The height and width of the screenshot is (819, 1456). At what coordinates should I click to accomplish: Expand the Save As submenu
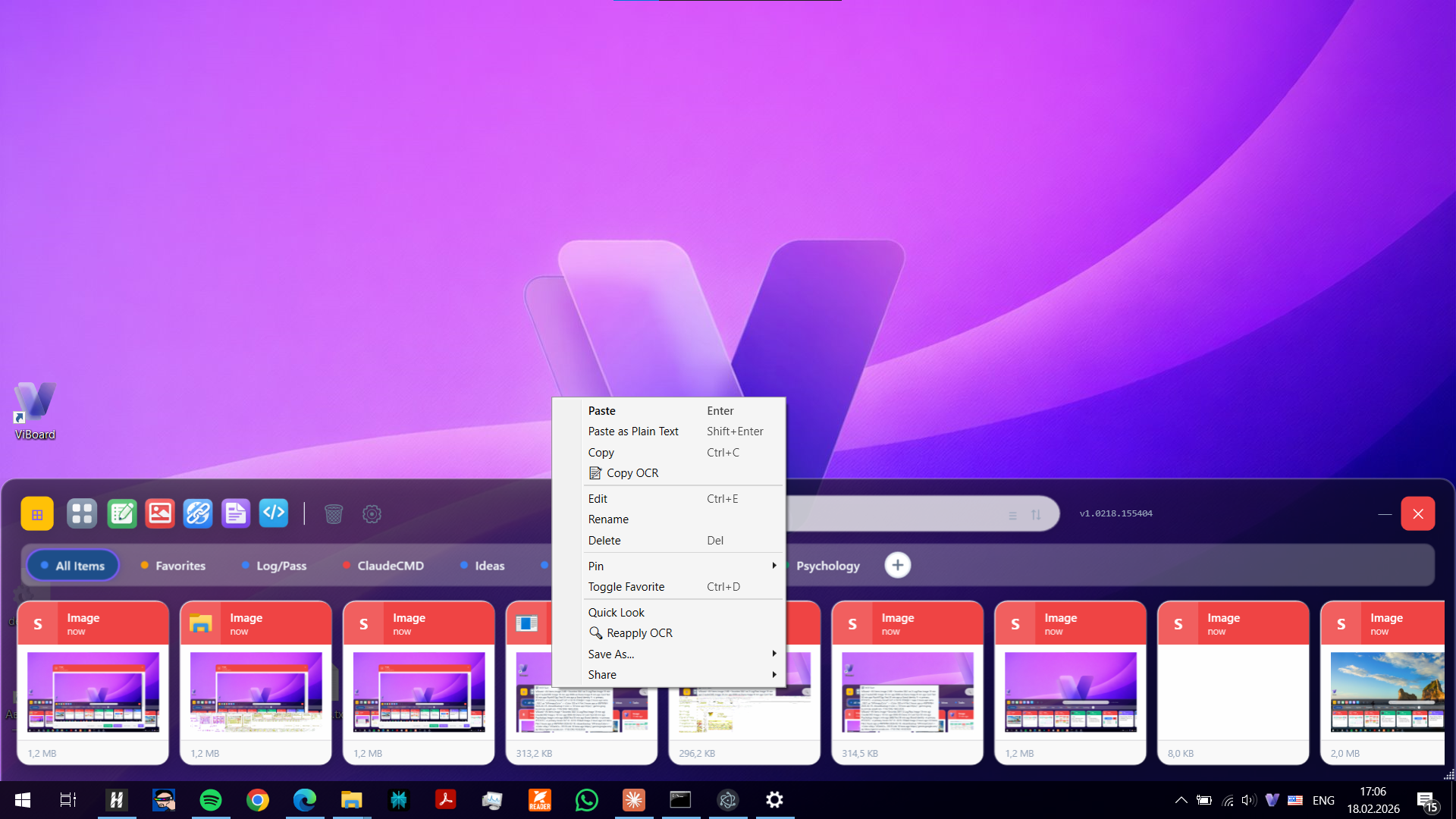pos(610,654)
